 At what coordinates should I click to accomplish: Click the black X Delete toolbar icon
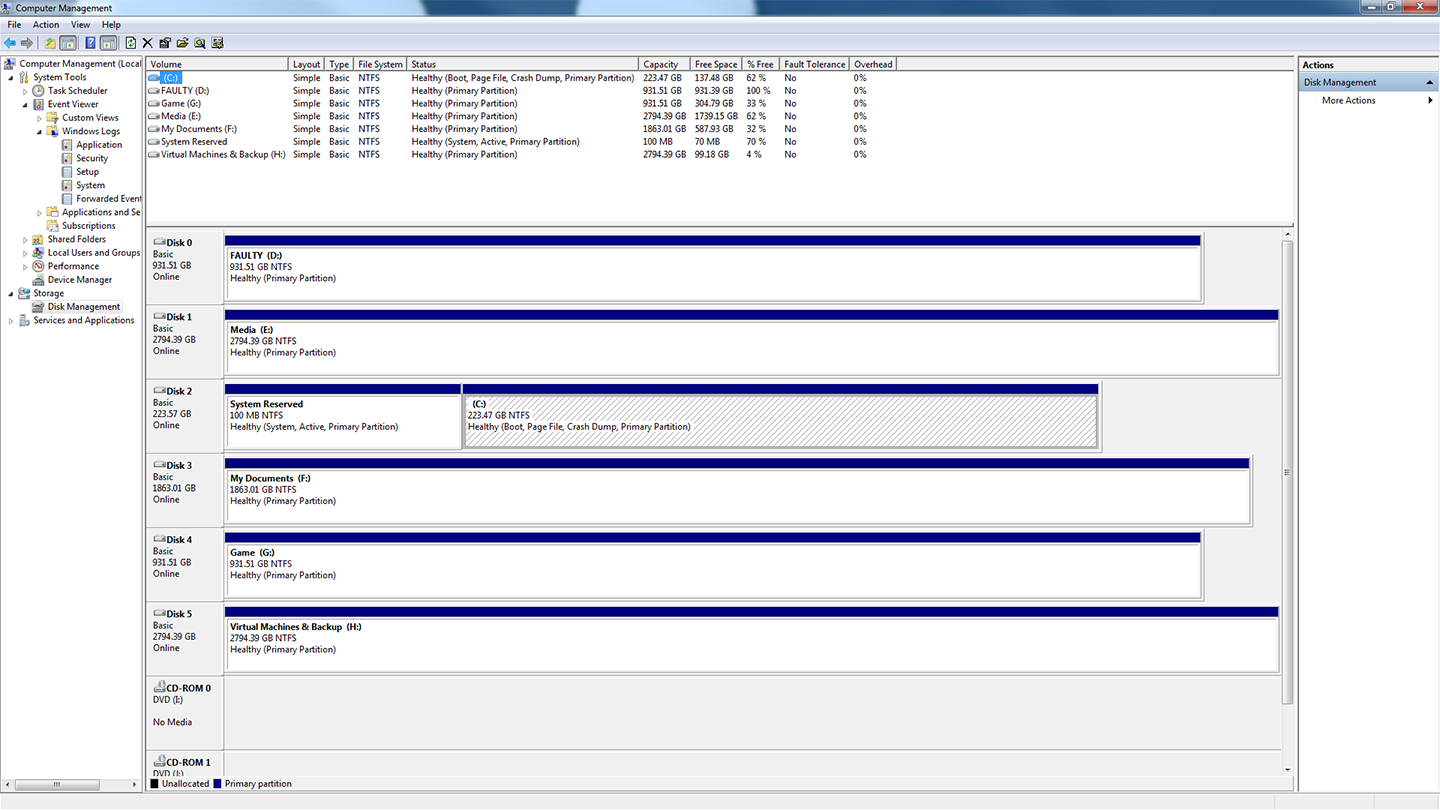(x=147, y=43)
